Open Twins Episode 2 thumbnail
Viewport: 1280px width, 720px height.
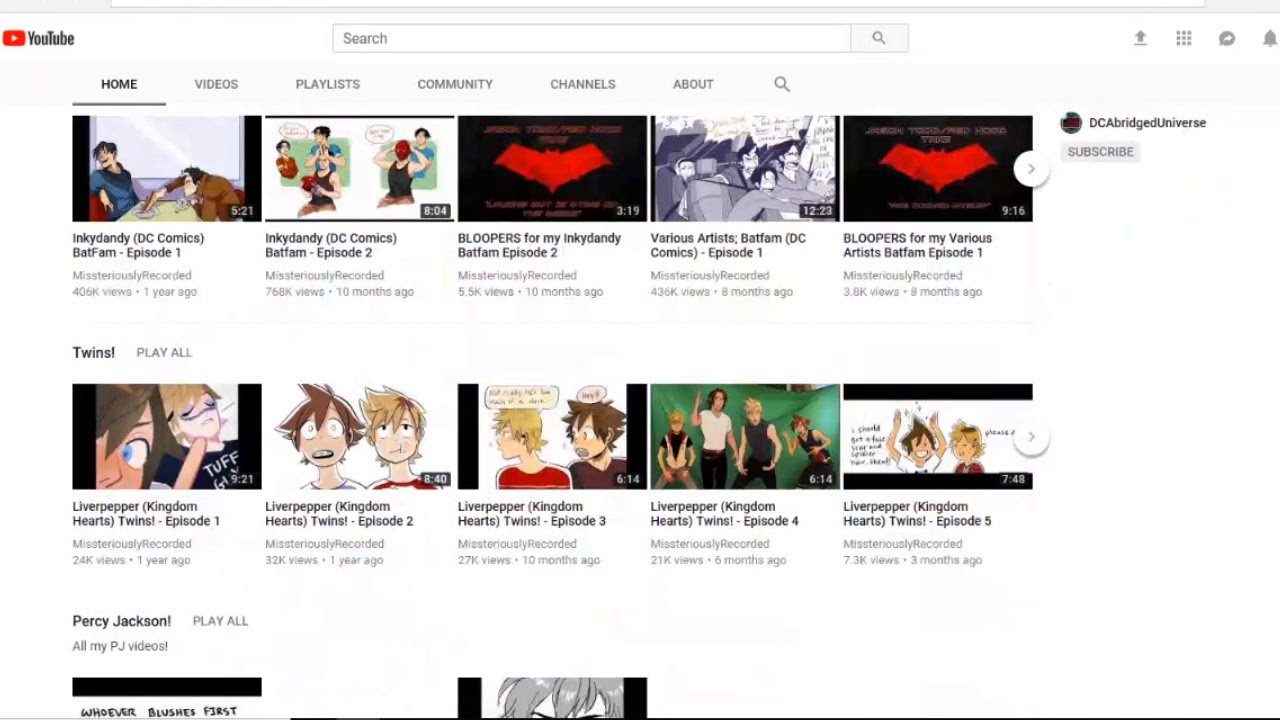point(359,437)
